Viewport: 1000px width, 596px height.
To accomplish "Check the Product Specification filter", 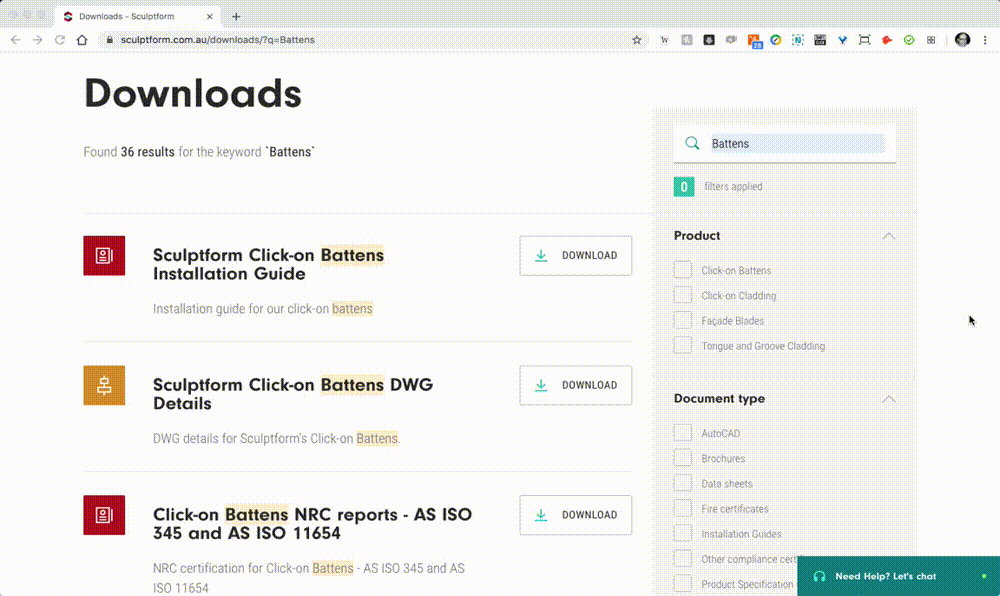I will point(682,583).
